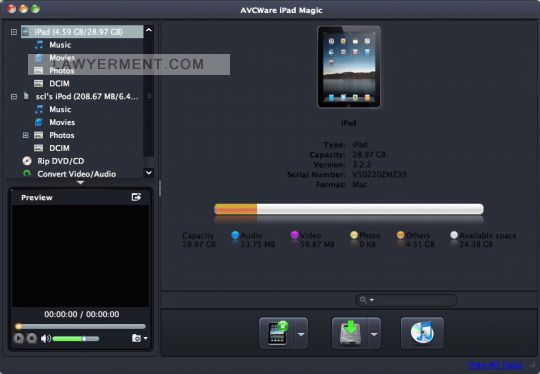
Task: Click the iPad DCIM picture icon
Action: (39, 83)
